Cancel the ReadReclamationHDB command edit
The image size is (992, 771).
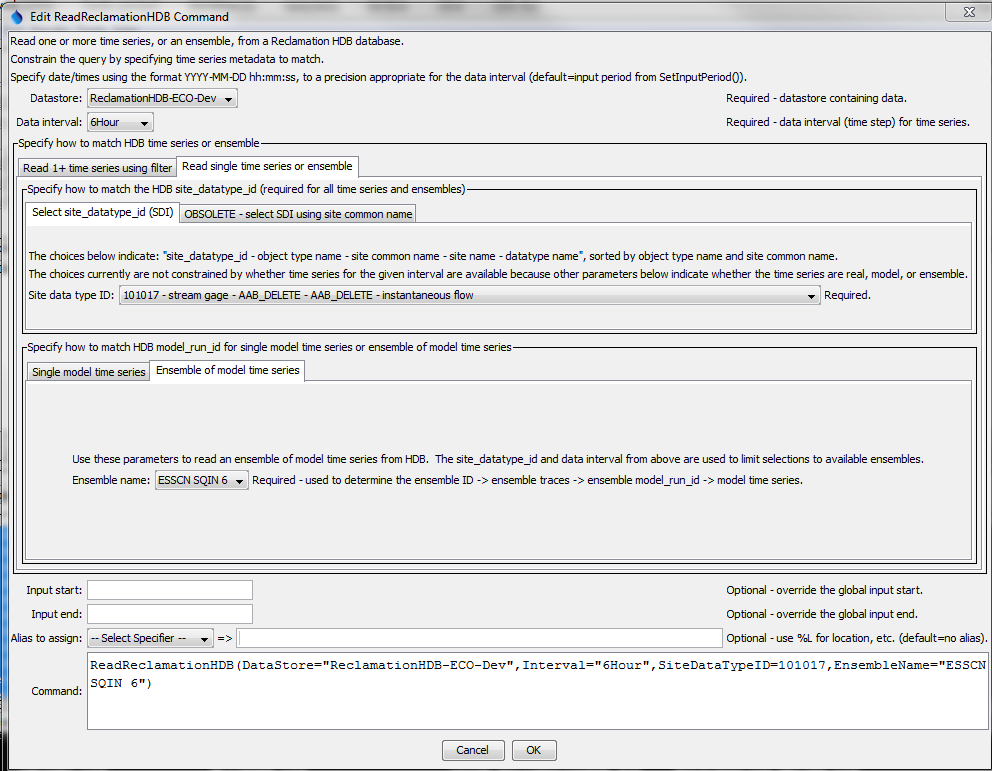pyautogui.click(x=472, y=749)
